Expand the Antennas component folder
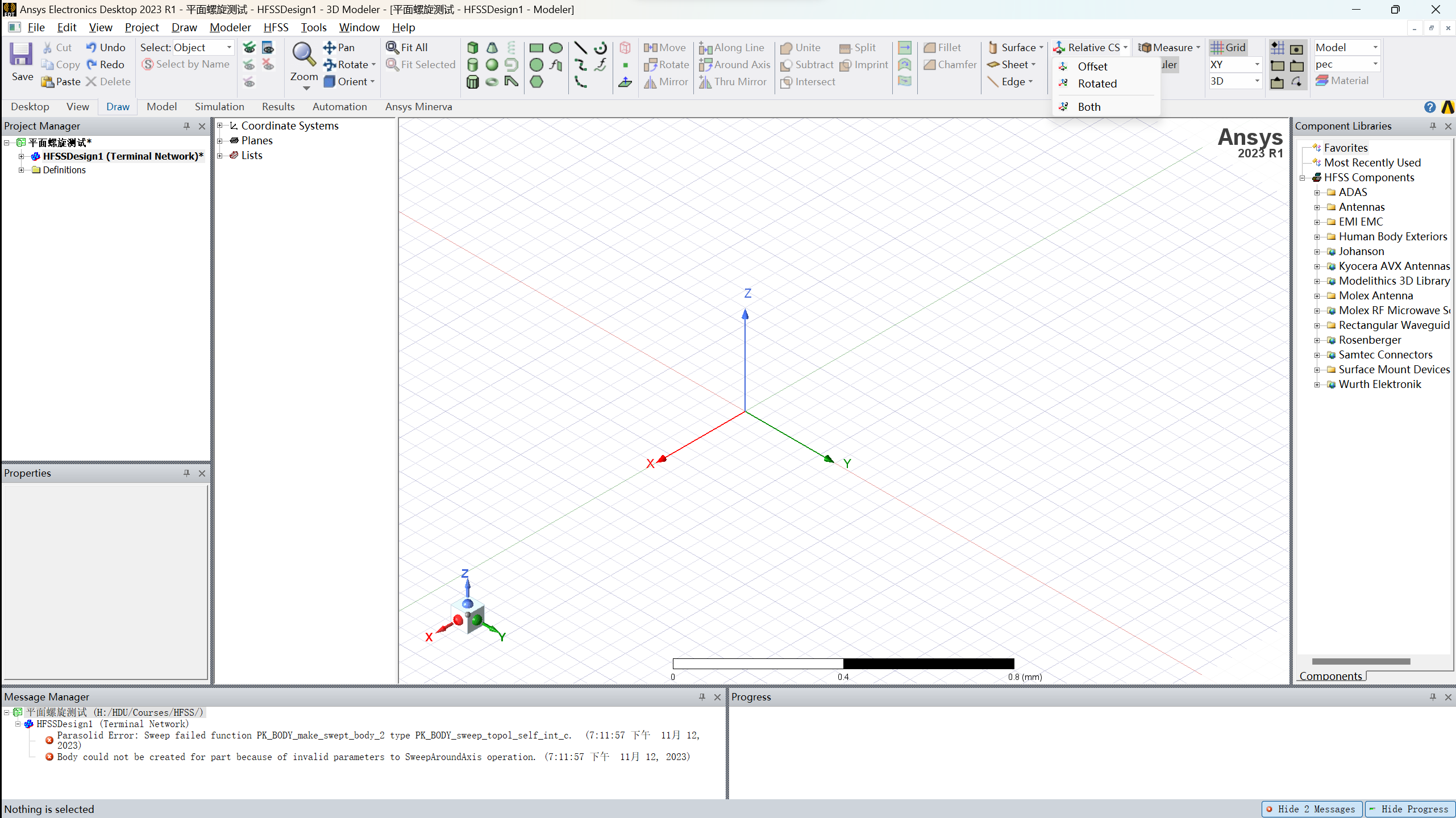This screenshot has height=818, width=1456. point(1317,207)
